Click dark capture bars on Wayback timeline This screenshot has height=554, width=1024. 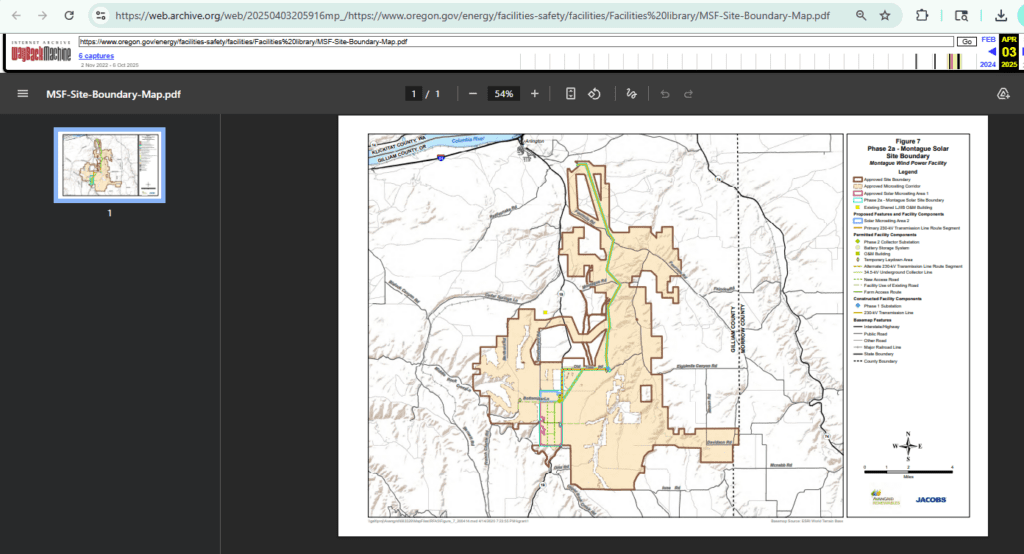(953, 61)
